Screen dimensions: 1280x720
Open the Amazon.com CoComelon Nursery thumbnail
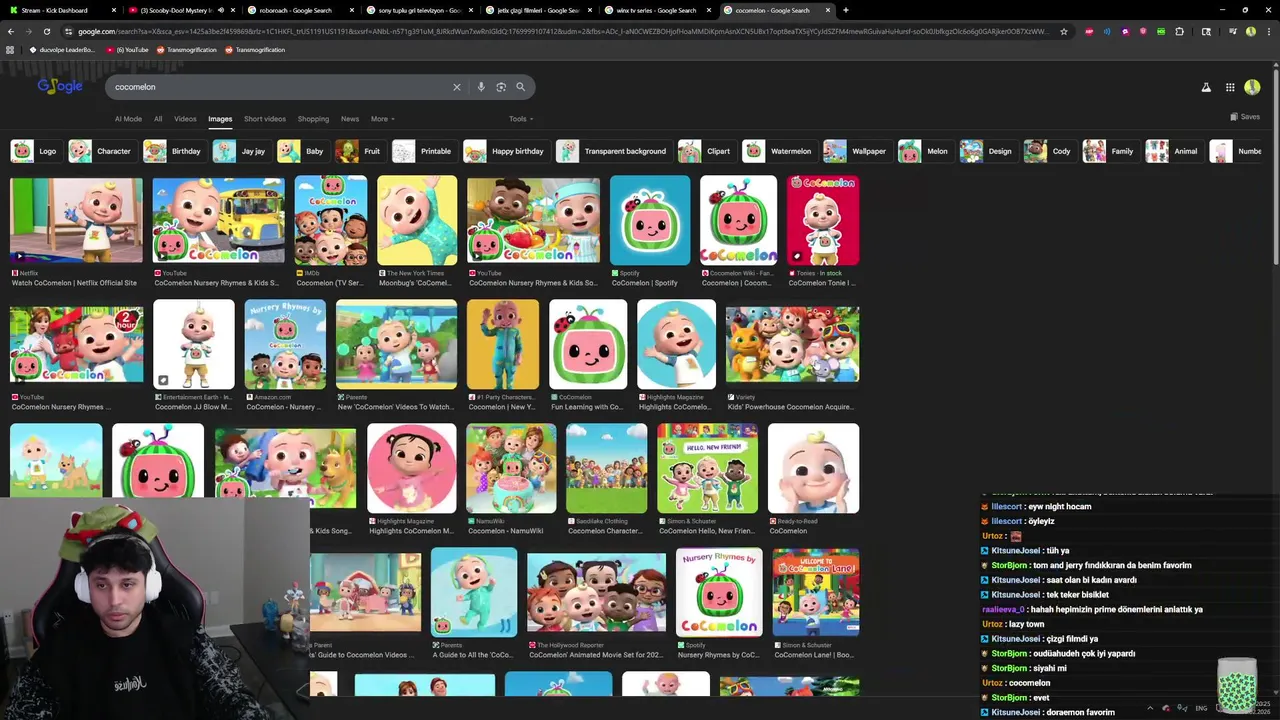[x=285, y=344]
